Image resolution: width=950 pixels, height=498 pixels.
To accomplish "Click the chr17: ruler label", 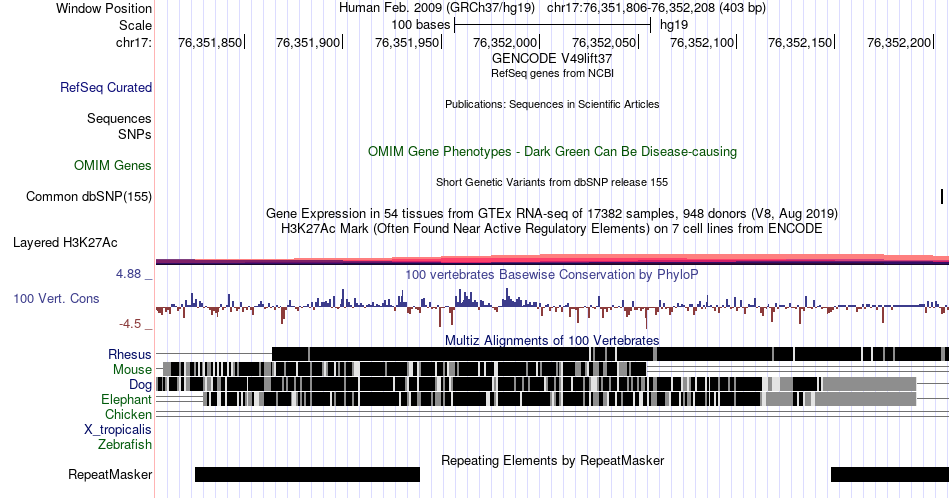I will 134,42.
